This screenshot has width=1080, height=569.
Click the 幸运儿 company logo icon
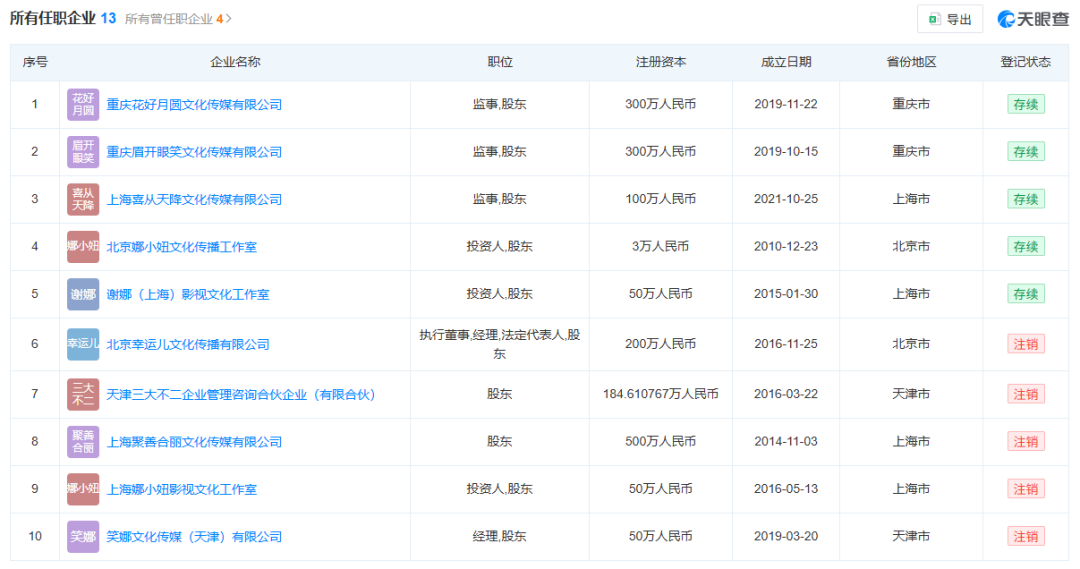click(83, 344)
